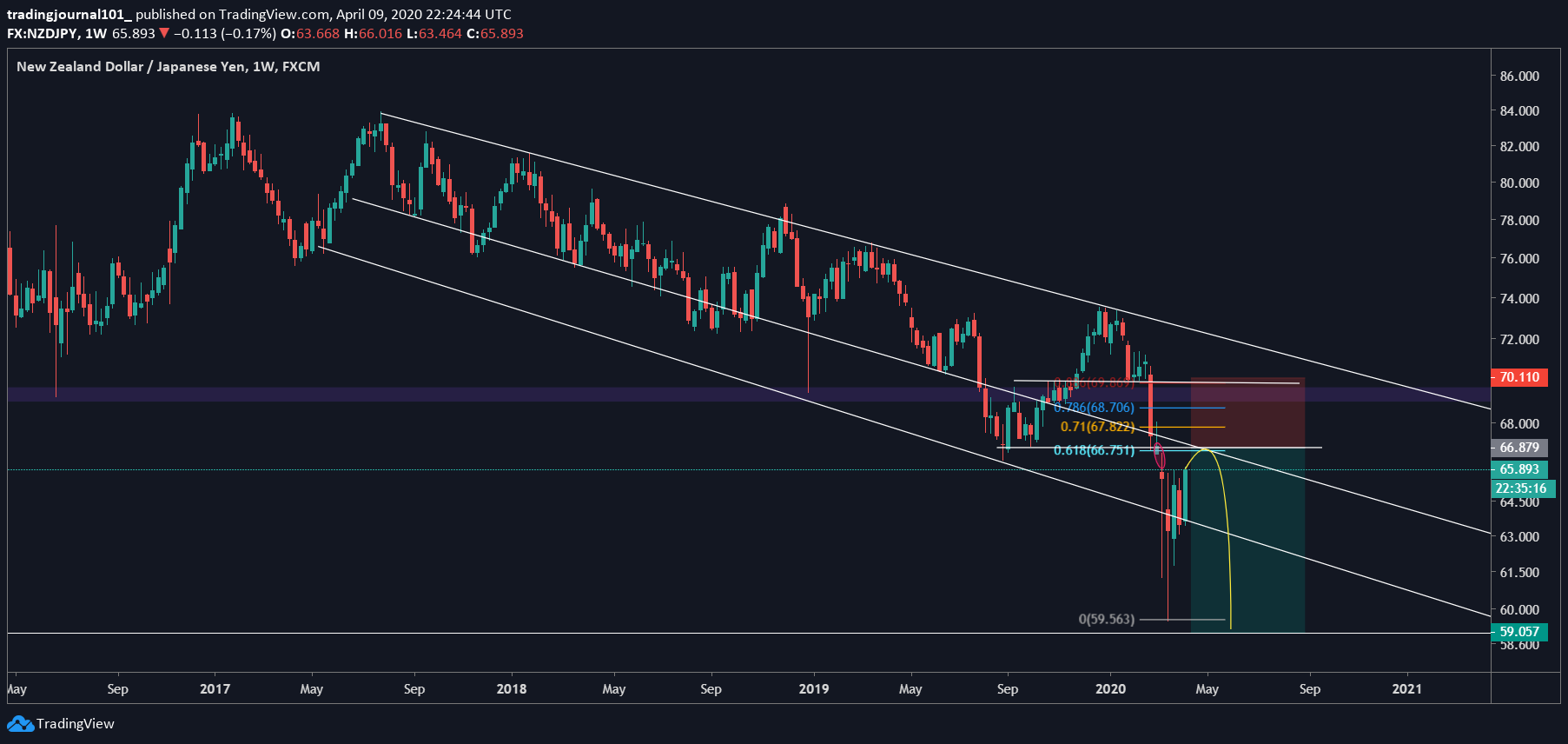Click the 0.618(66.751) Fibonacci level label
Image resolution: width=1568 pixels, height=744 pixels.
1095,450
